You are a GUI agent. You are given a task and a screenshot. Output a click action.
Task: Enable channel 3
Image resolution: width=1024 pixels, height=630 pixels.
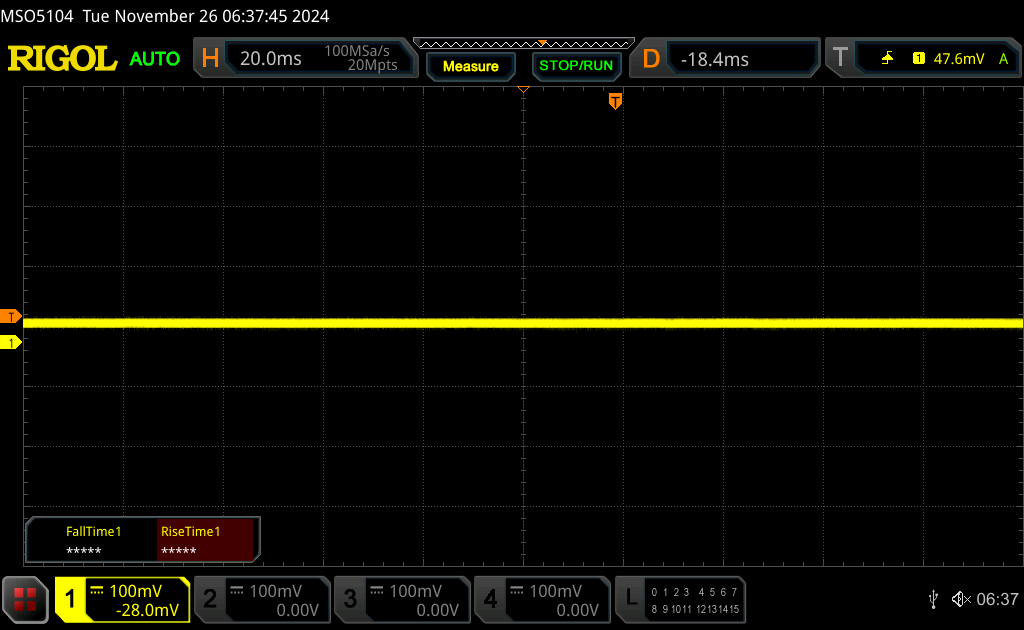tap(402, 599)
